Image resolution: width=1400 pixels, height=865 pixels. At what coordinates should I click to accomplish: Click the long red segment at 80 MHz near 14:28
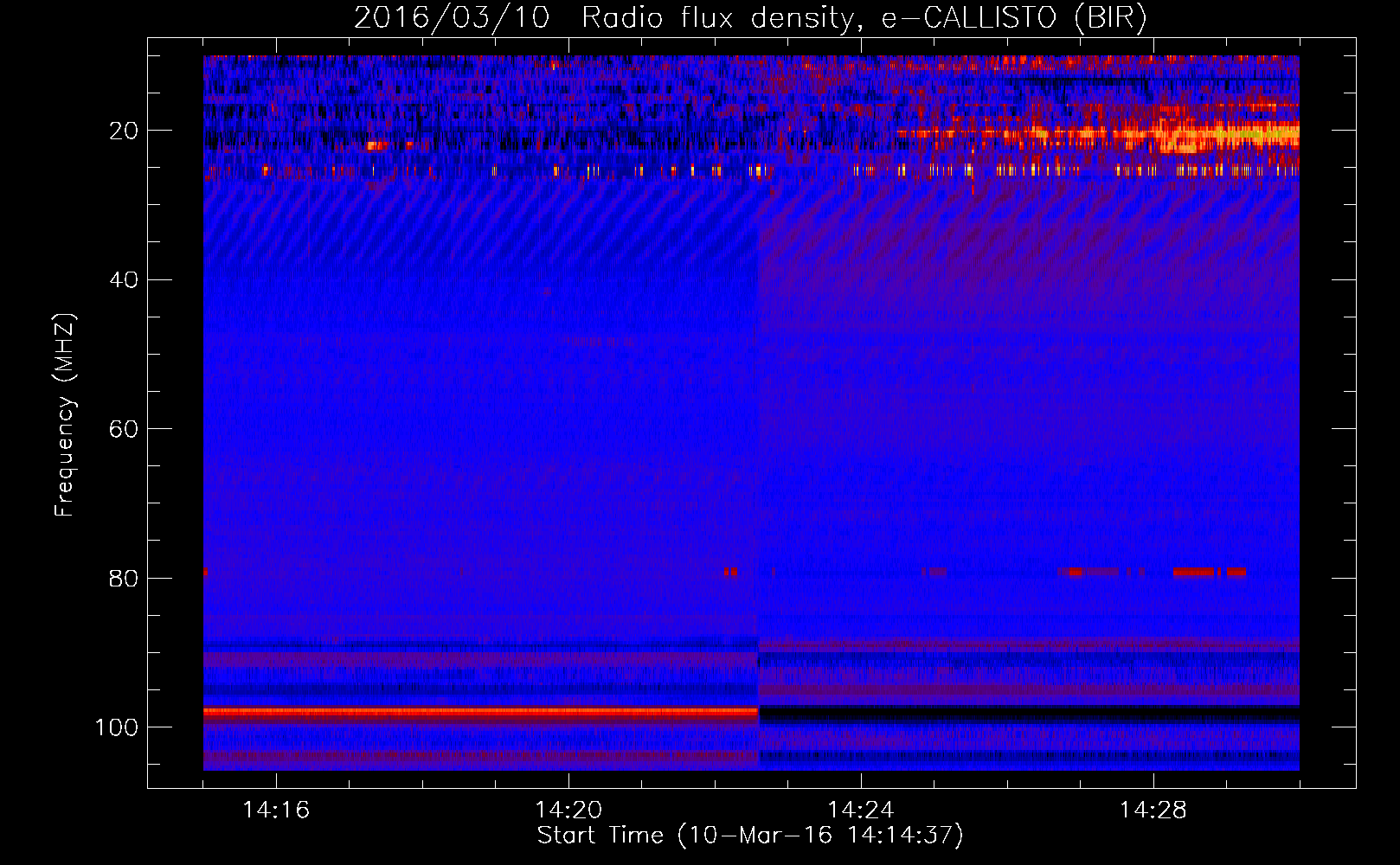point(1195,572)
